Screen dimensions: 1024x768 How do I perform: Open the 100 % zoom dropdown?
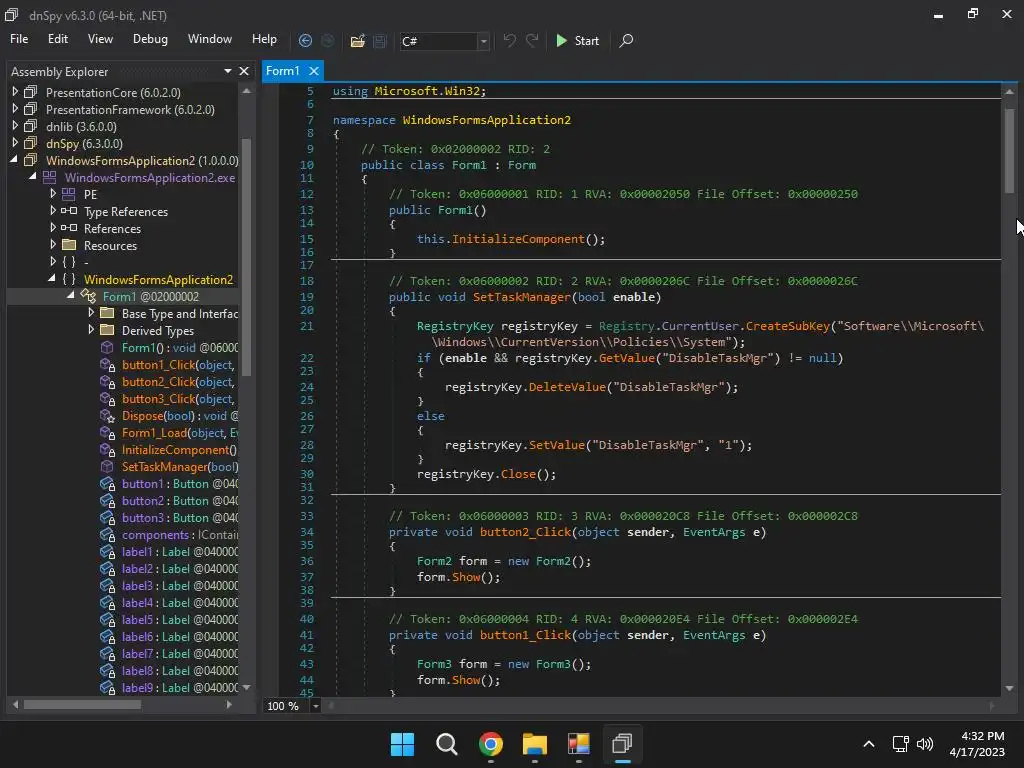click(x=315, y=706)
